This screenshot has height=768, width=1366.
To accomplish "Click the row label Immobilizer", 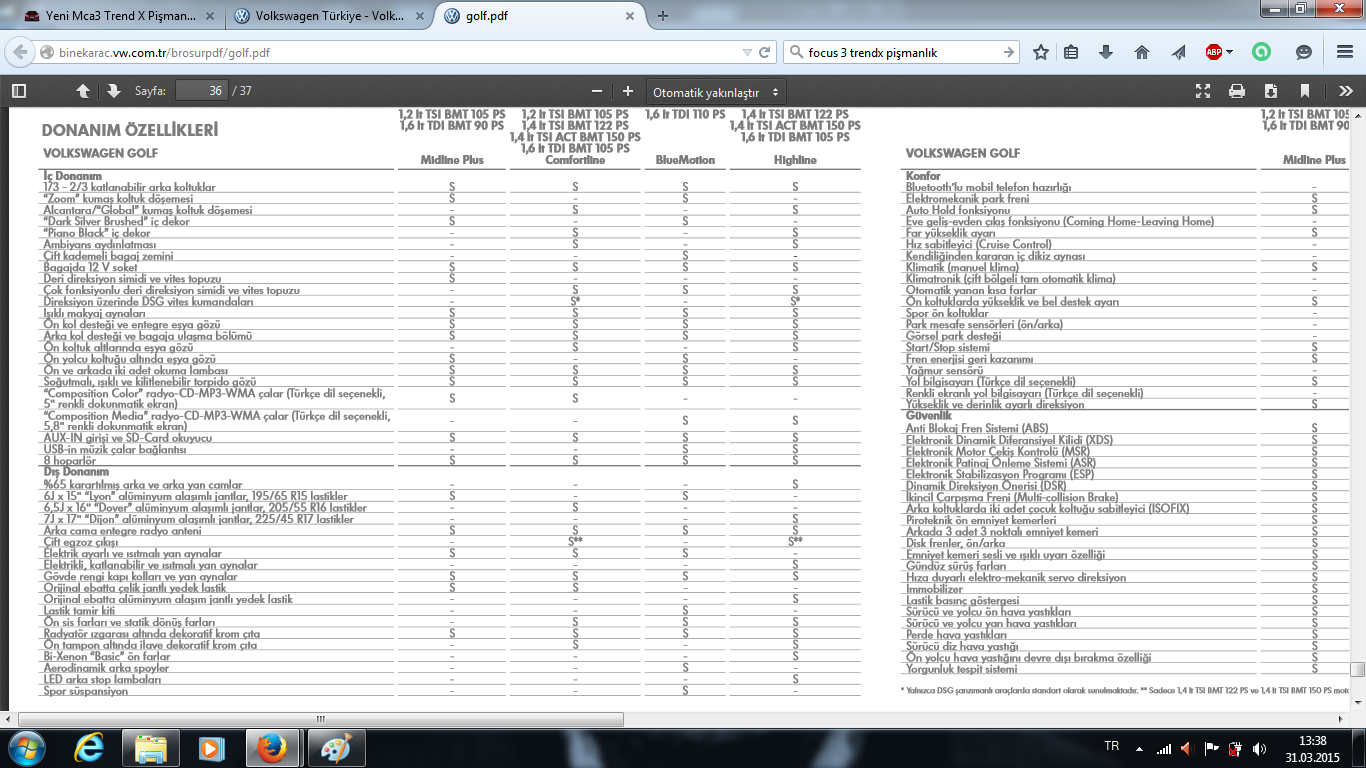I will [x=934, y=589].
